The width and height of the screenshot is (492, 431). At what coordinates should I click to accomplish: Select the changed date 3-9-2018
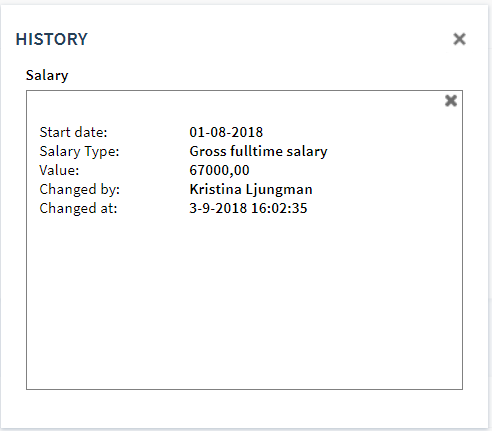[218, 208]
